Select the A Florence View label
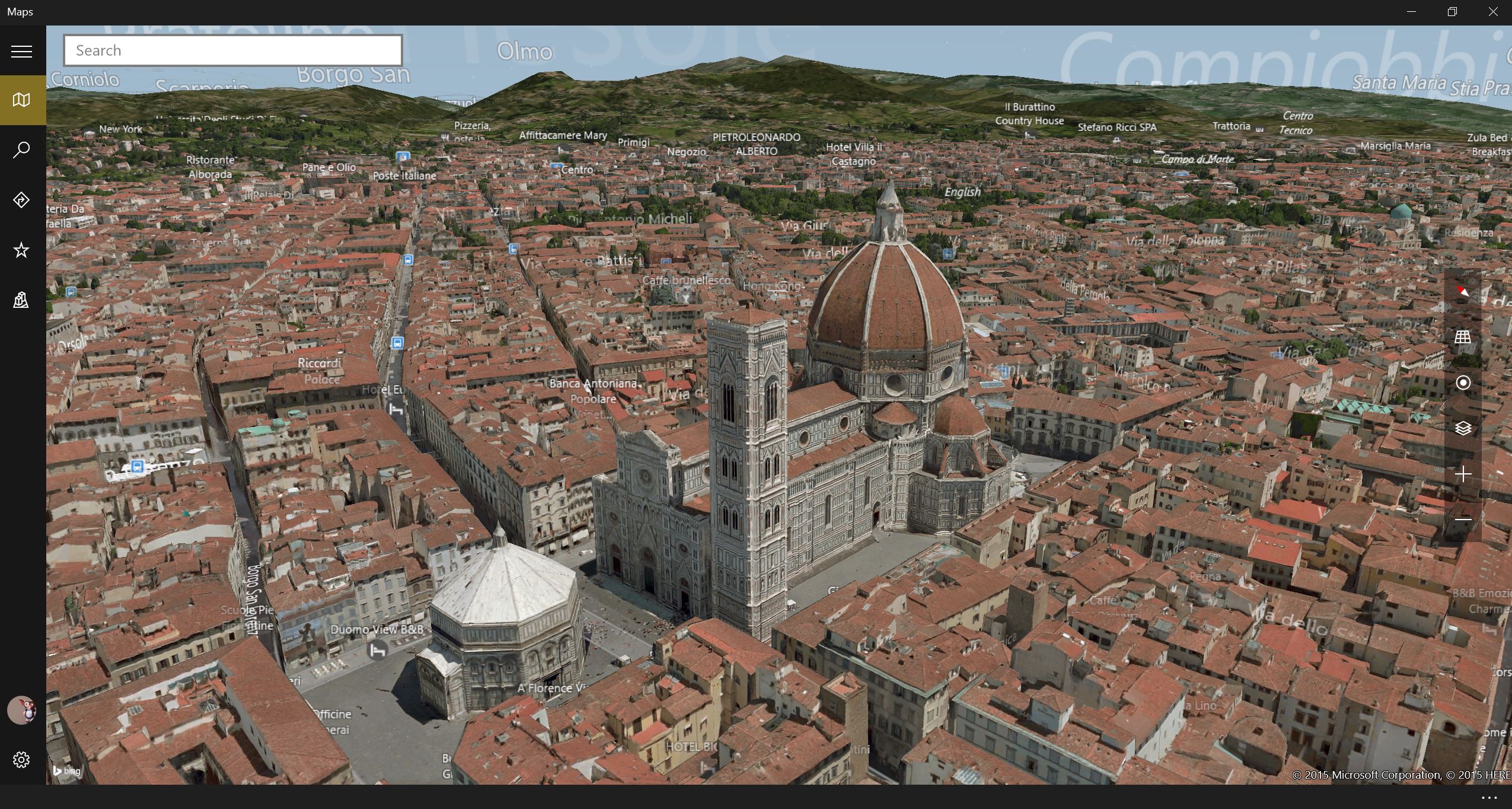Viewport: 1512px width, 809px height. click(551, 689)
